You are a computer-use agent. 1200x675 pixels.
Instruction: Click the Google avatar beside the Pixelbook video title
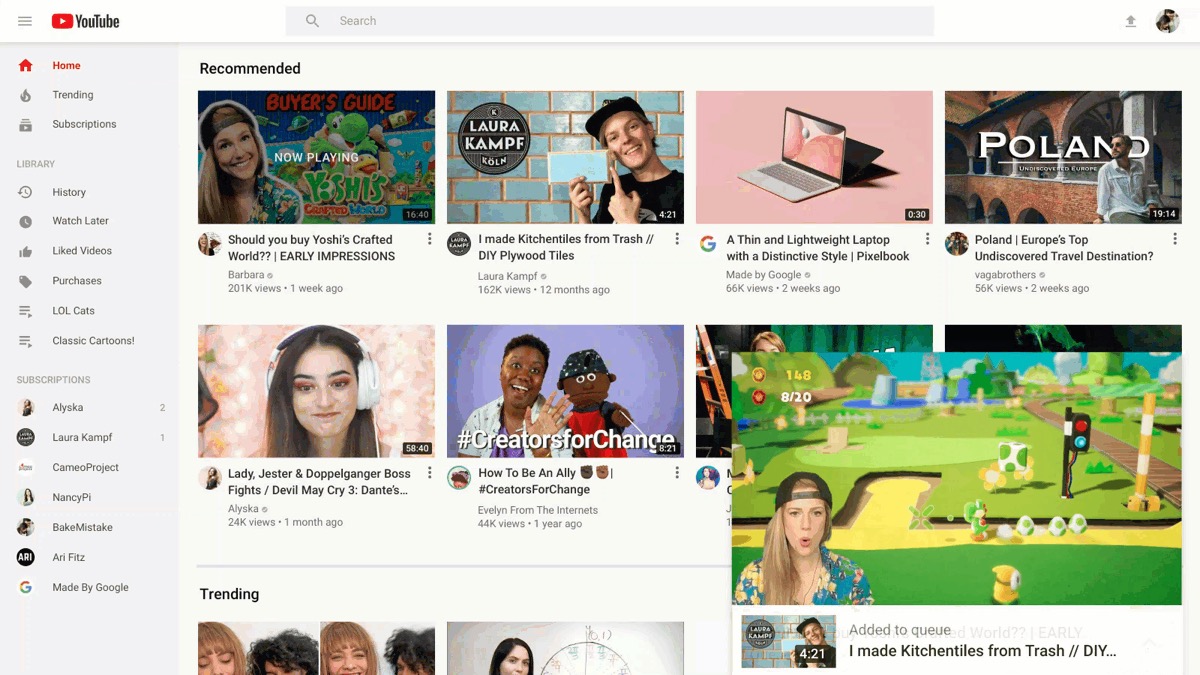[x=708, y=244]
